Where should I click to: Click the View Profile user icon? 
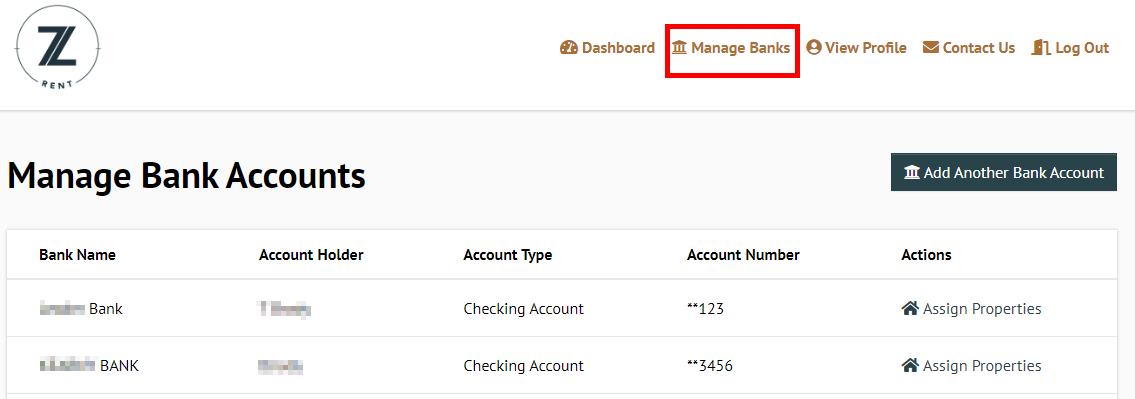(814, 48)
